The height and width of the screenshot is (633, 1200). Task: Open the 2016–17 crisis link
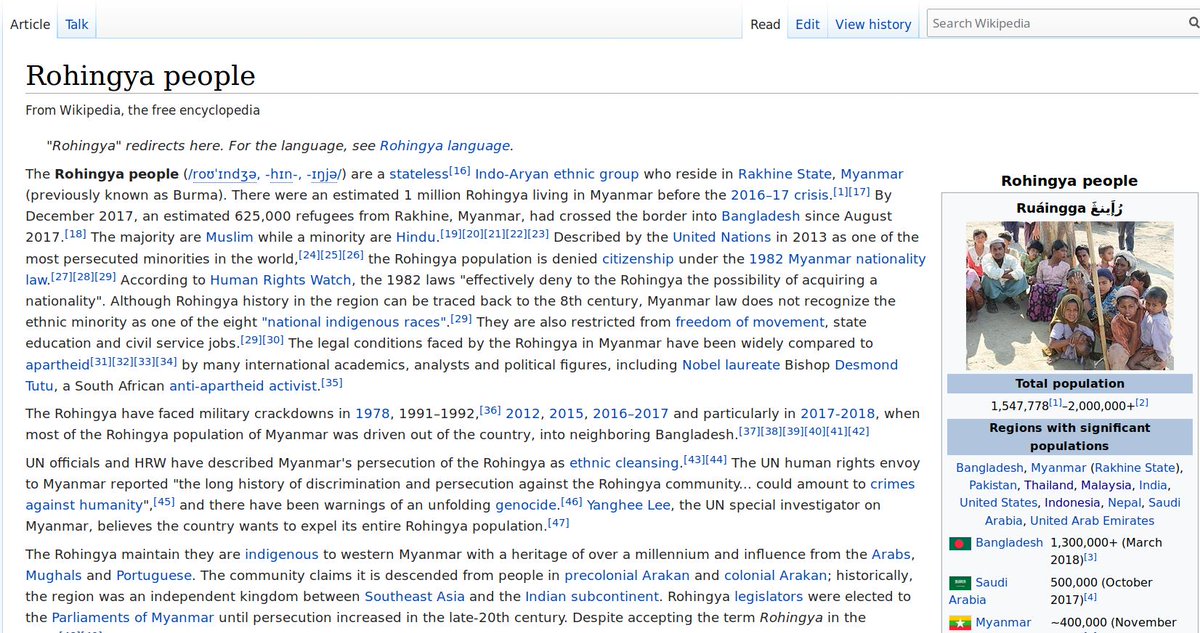click(x=781, y=195)
